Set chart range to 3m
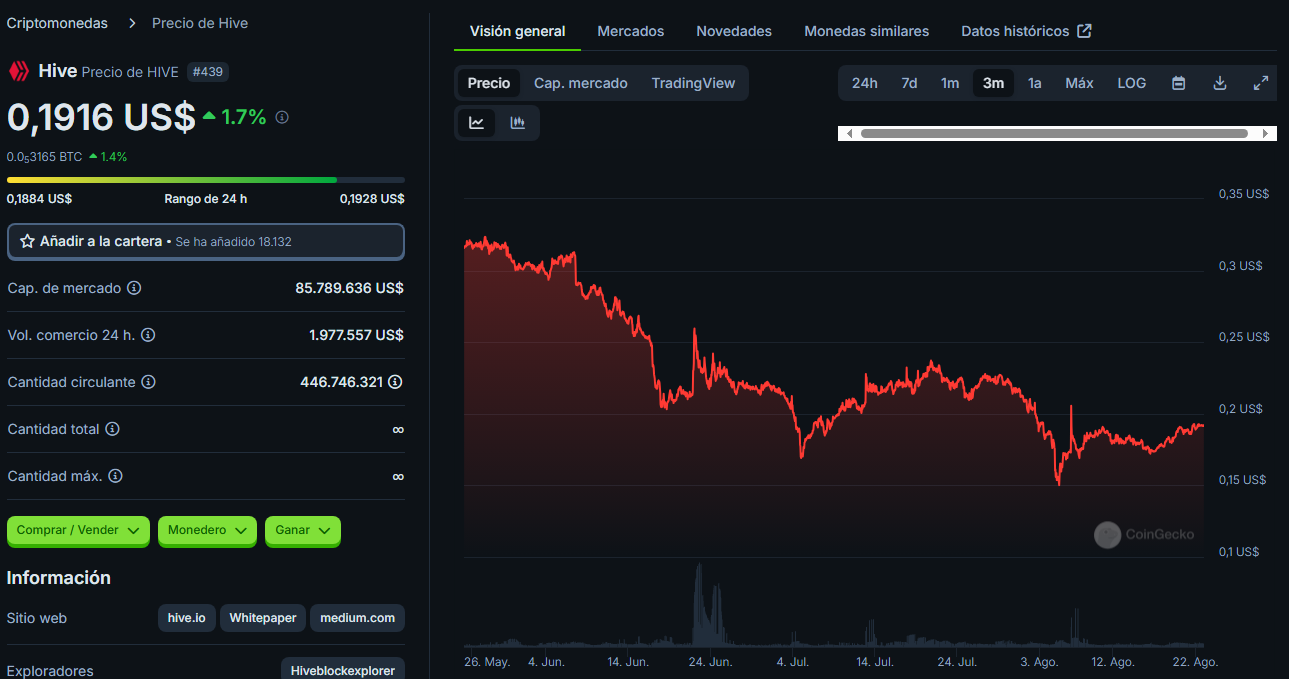This screenshot has width=1289, height=679. [x=993, y=83]
